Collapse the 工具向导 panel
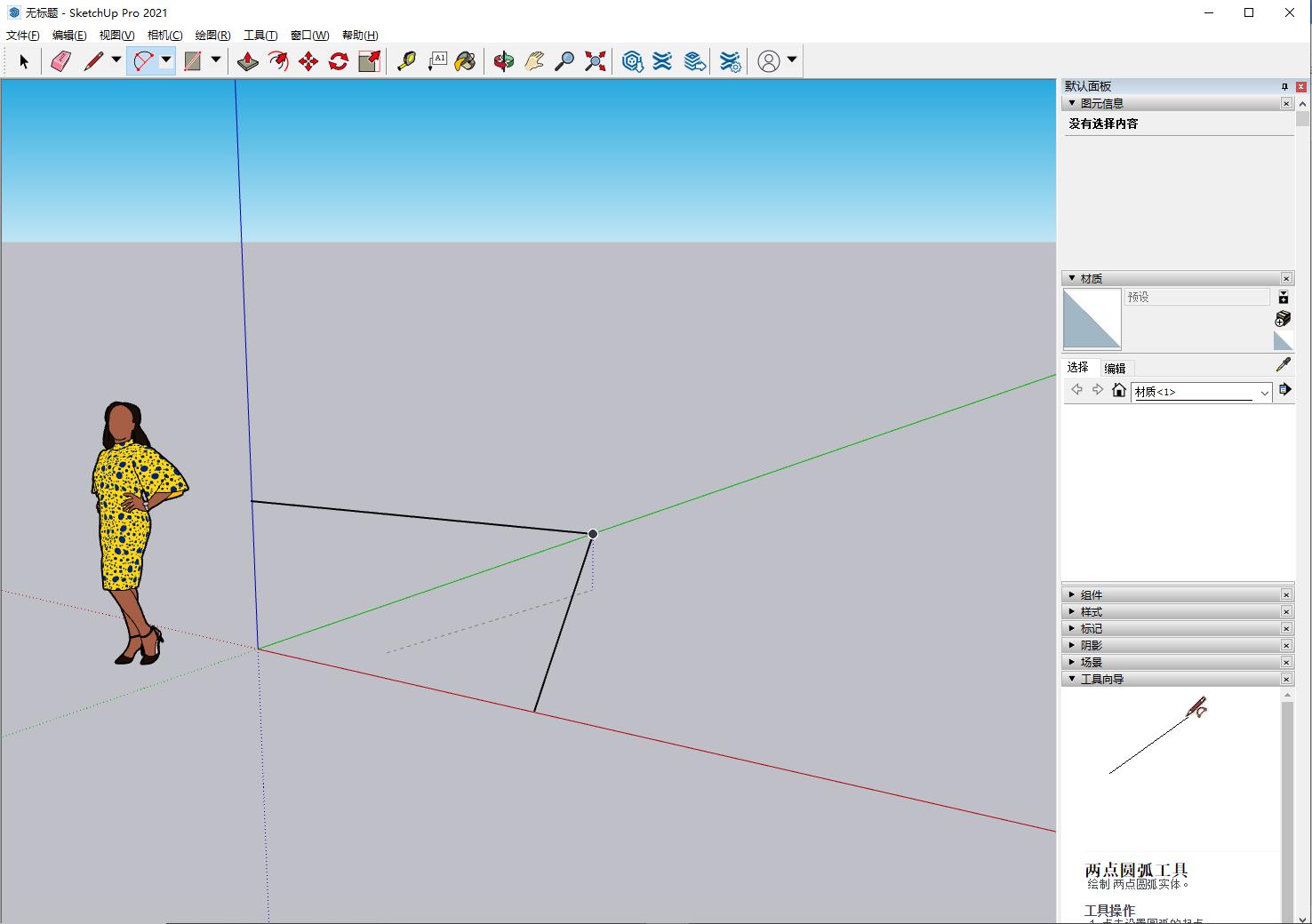The image size is (1312, 924). coord(1072,679)
